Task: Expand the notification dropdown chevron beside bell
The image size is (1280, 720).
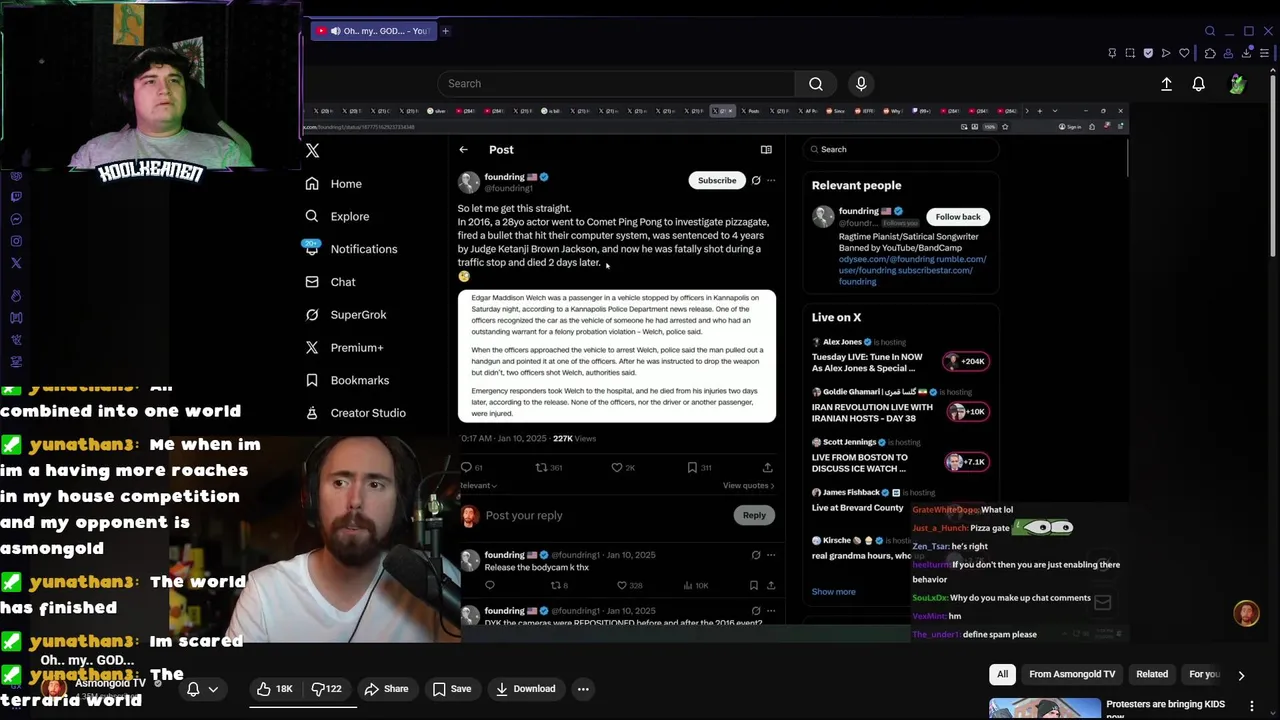Action: (x=213, y=689)
